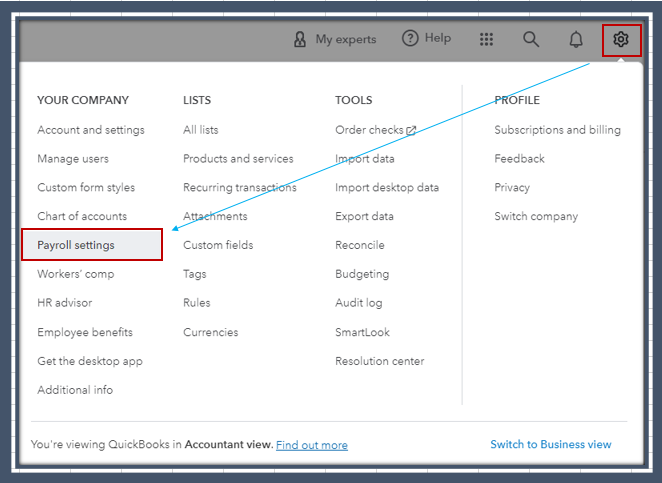Click the YOUR COMPANY heading
Image resolution: width=662 pixels, height=483 pixels.
83,100
